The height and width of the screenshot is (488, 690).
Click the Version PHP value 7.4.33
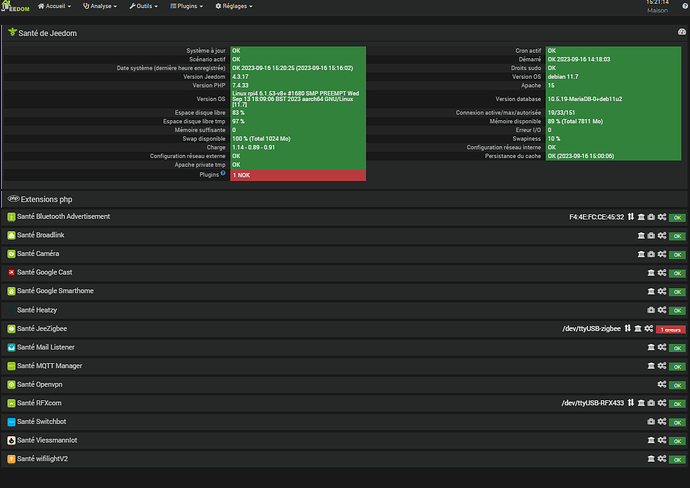click(240, 85)
